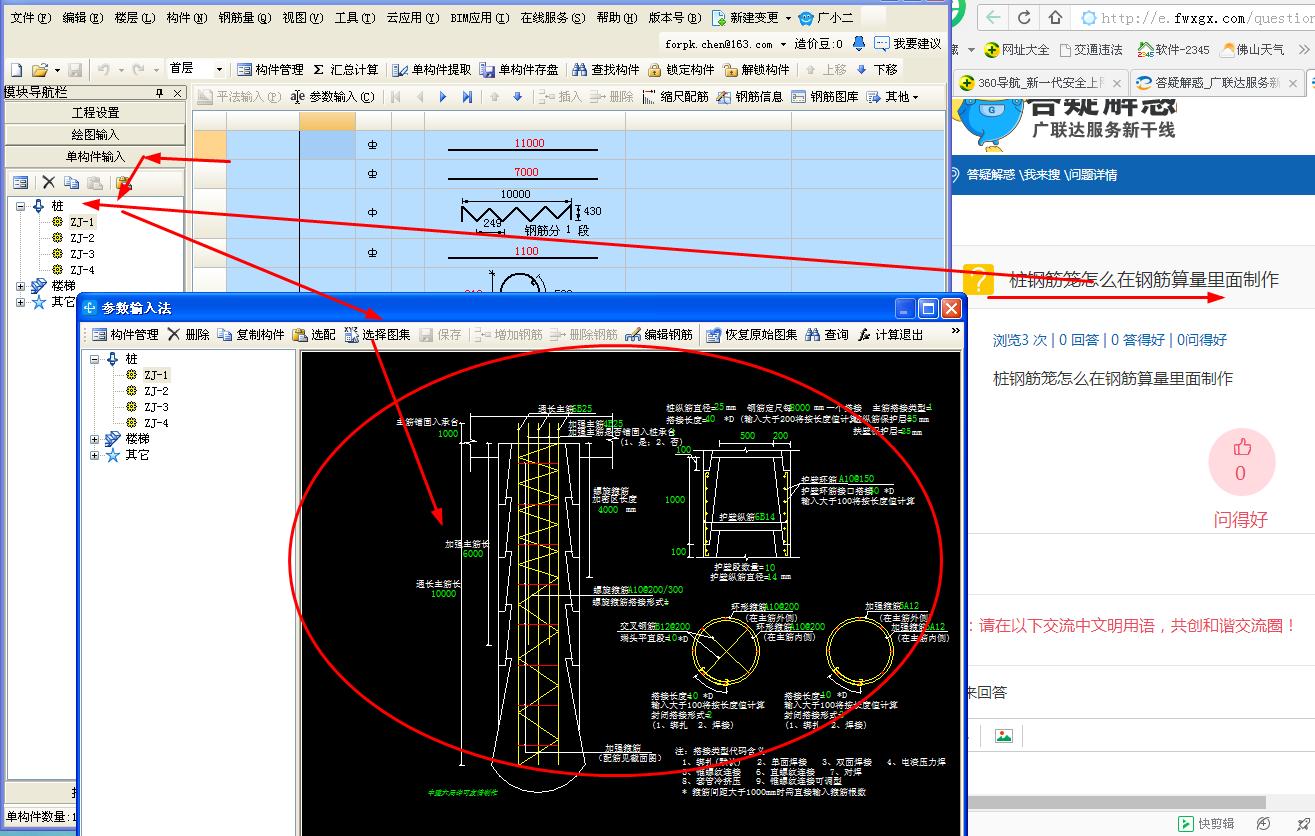Select ZJ-2 in main window tree
This screenshot has width=1315, height=836.
pyautogui.click(x=82, y=238)
